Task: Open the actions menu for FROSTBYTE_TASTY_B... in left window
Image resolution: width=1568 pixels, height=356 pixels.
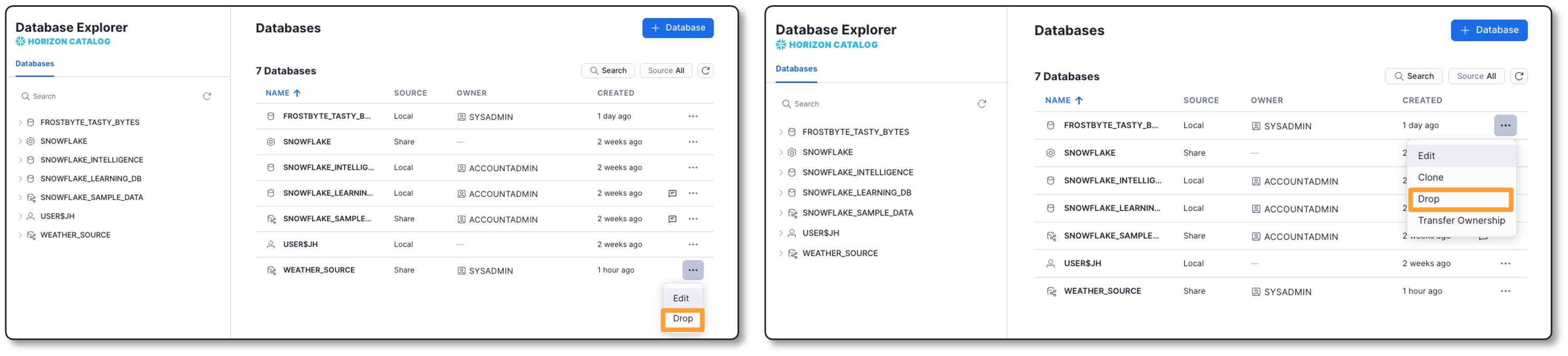Action: pyautogui.click(x=693, y=116)
